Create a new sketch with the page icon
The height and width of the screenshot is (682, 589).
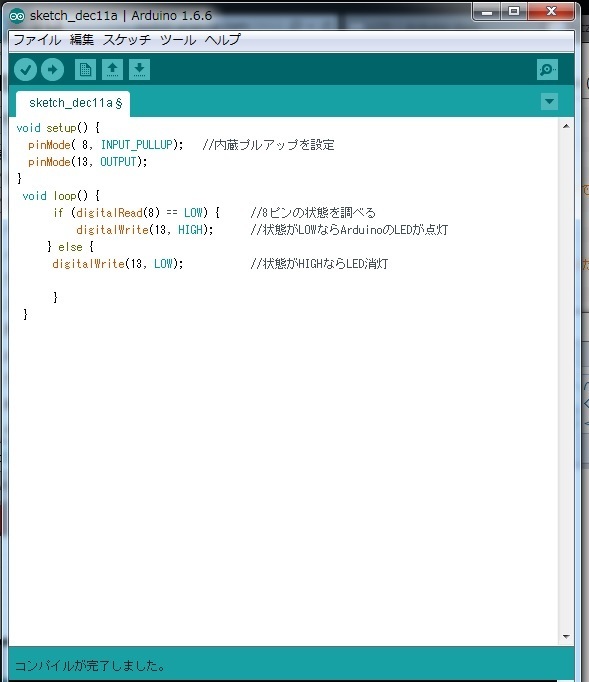click(85, 70)
